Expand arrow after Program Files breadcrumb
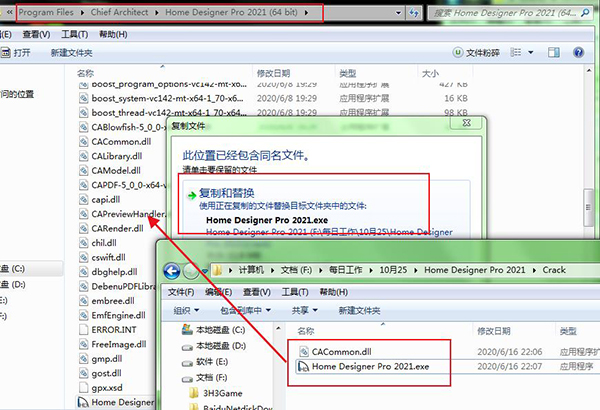The height and width of the screenshot is (410, 600). click(82, 13)
